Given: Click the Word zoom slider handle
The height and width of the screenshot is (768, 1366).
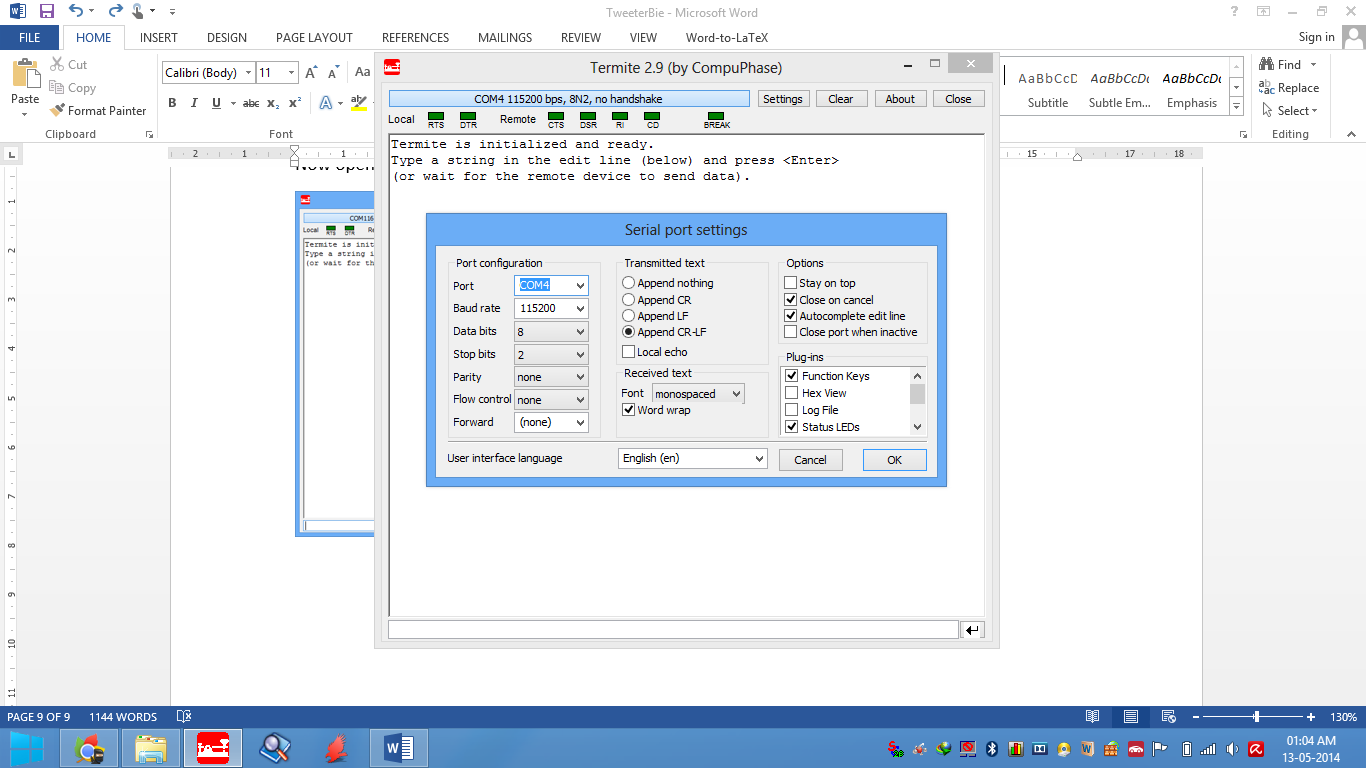Looking at the screenshot, I should coord(1257,717).
